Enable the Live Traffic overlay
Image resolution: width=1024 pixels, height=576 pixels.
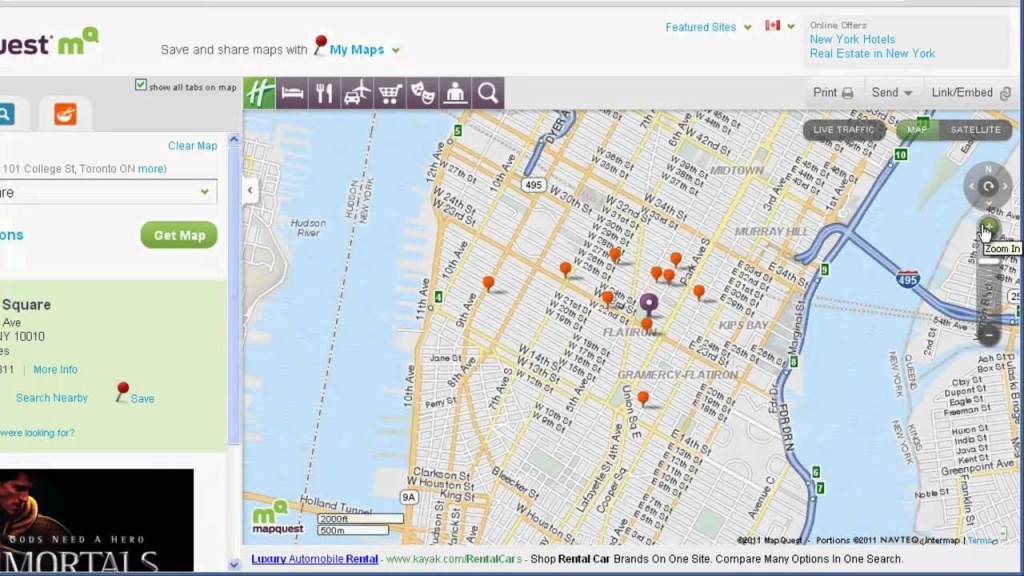point(843,129)
